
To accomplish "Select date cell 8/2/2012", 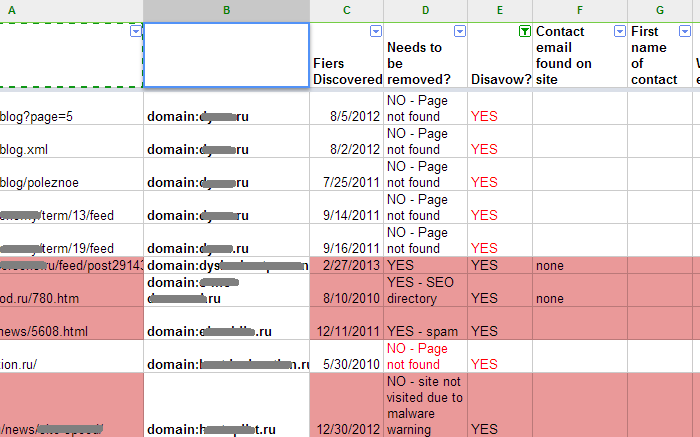I will click(346, 141).
